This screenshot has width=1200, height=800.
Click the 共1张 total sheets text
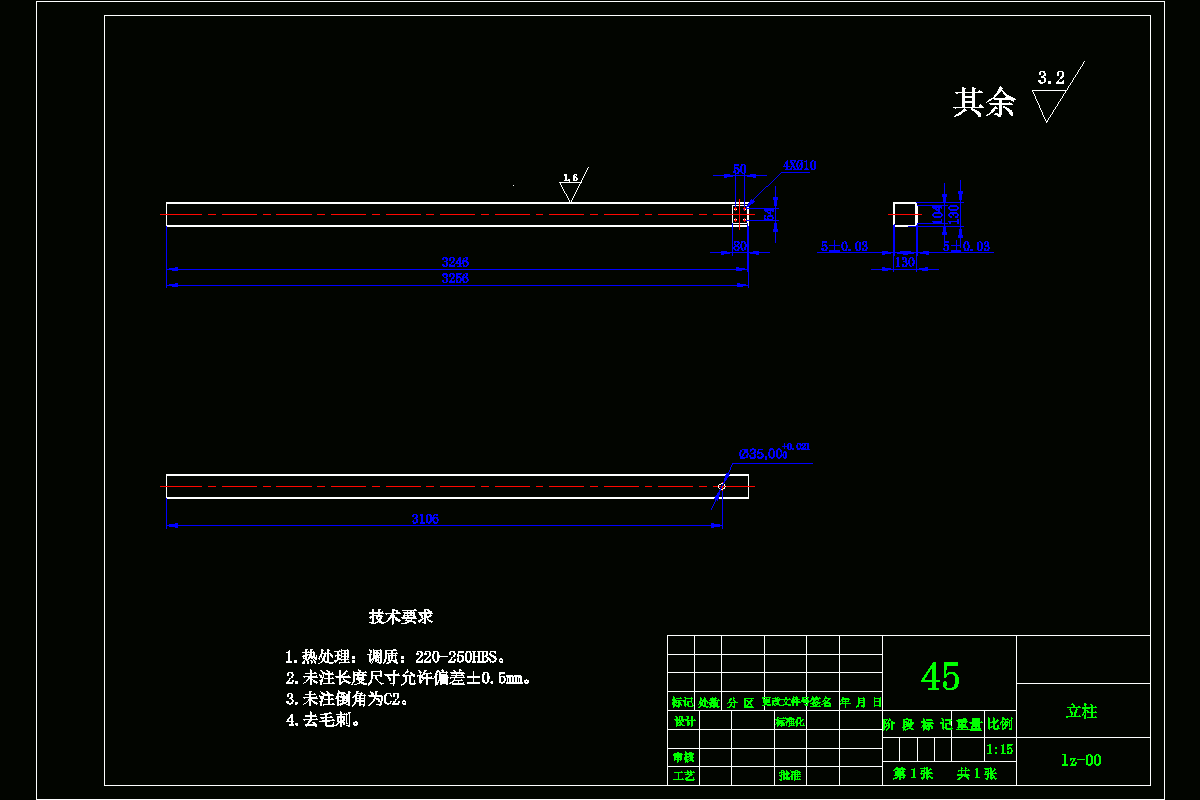coord(977,774)
